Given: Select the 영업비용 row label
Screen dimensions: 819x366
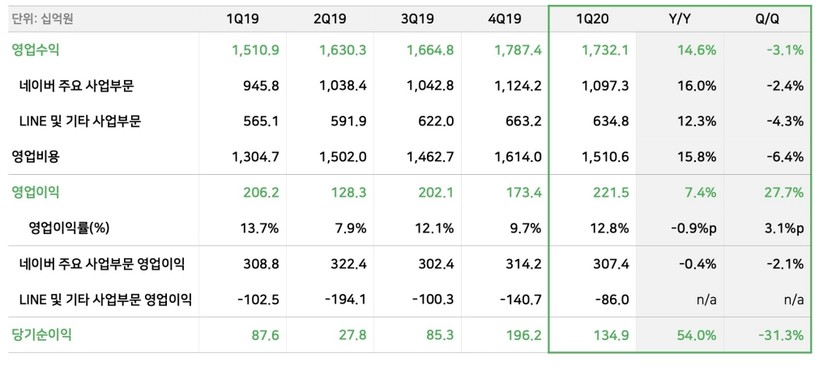Looking at the screenshot, I should 36,157.
